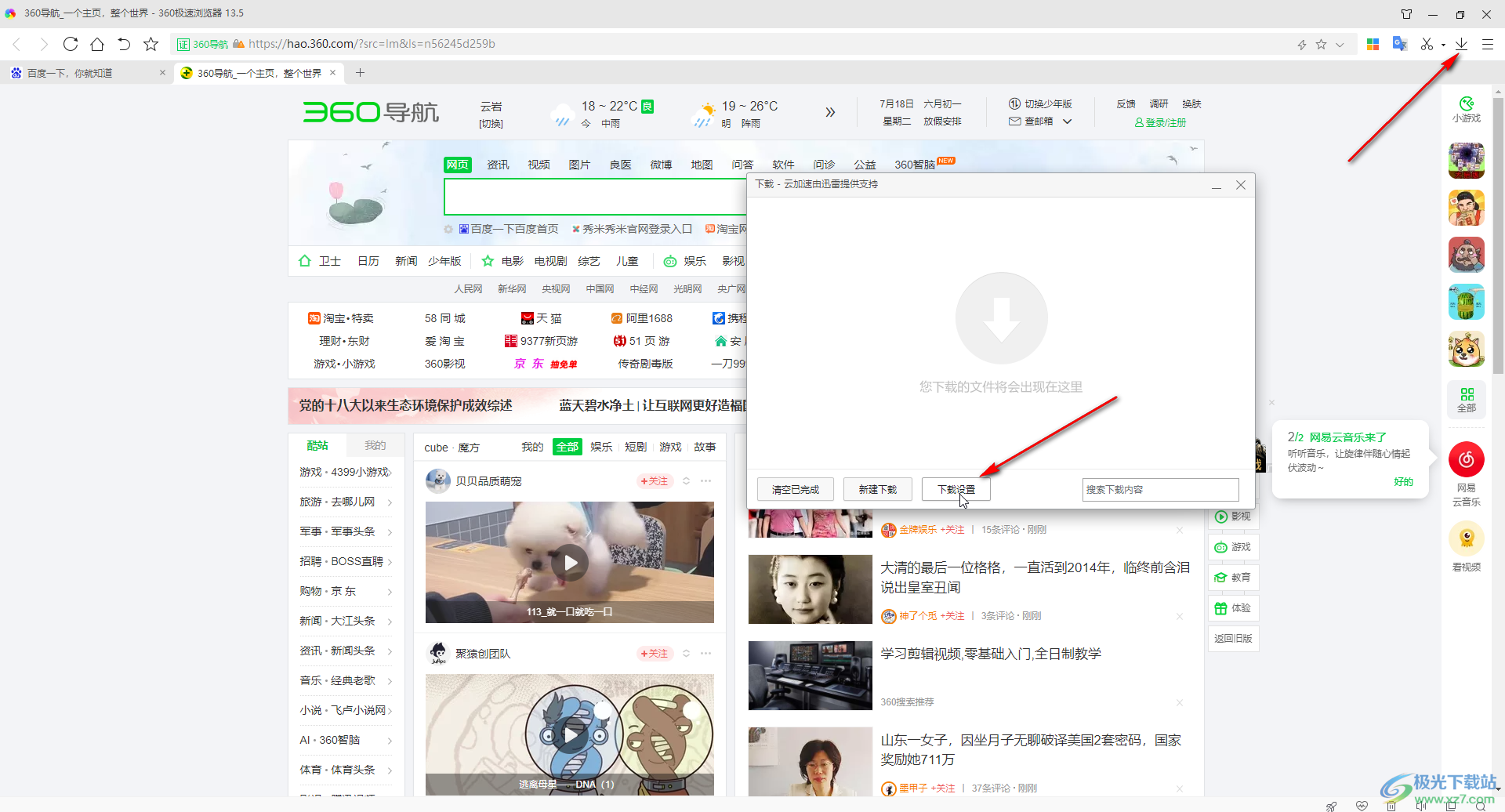Switch to the 我的 sites tab
This screenshot has width=1505, height=812.
(375, 445)
